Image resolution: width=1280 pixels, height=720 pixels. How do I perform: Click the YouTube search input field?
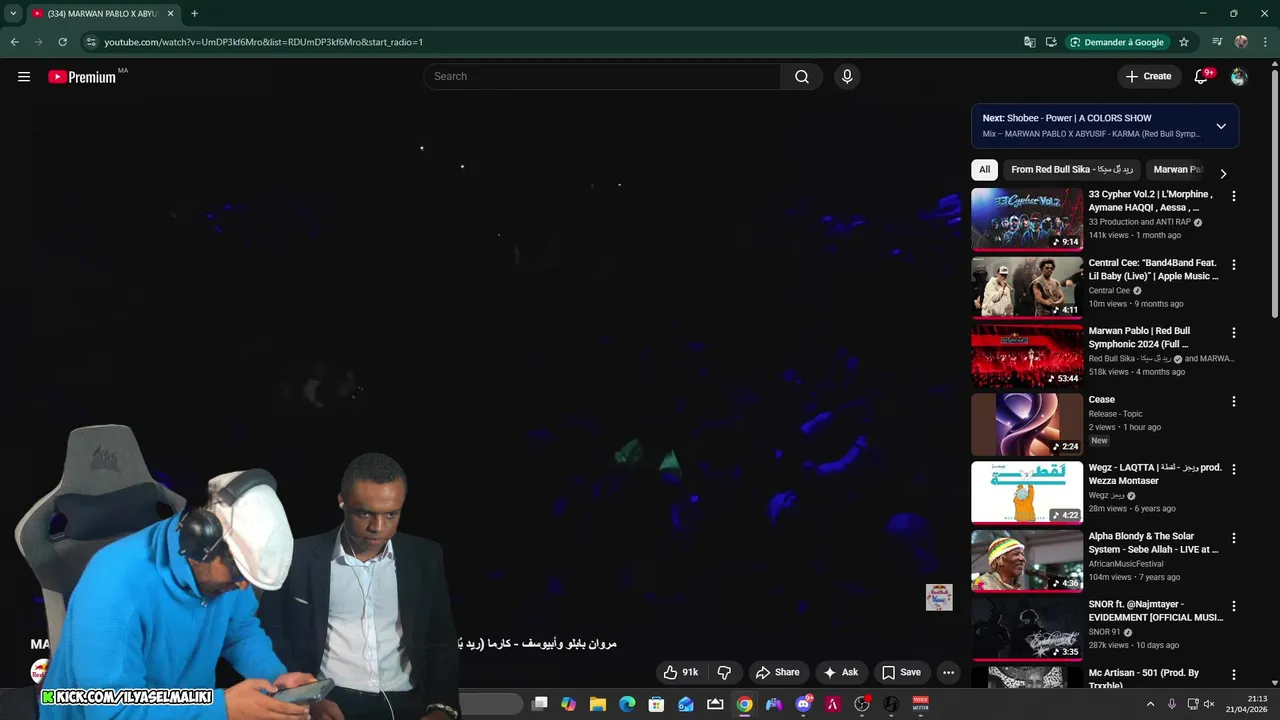[x=602, y=76]
